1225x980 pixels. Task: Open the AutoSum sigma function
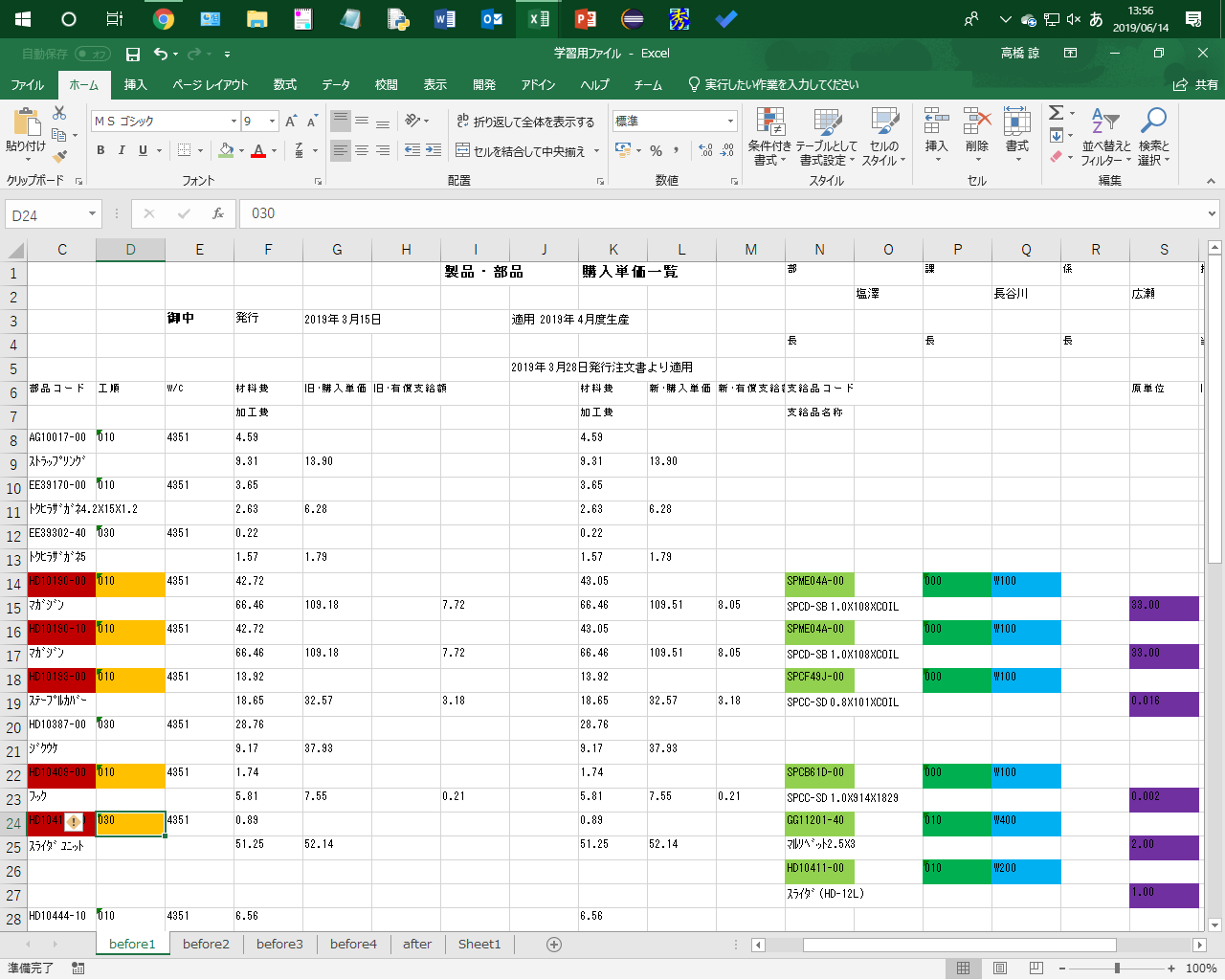pyautogui.click(x=1056, y=113)
